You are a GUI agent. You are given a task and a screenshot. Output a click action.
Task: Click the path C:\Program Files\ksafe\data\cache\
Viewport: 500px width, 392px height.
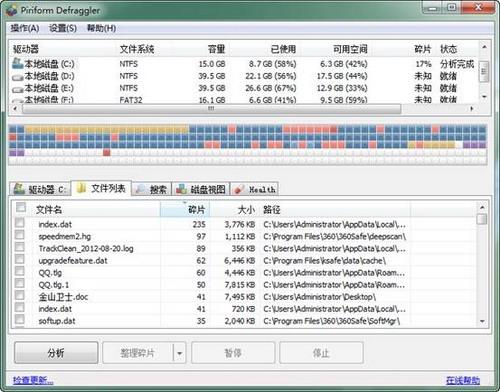tap(325, 261)
